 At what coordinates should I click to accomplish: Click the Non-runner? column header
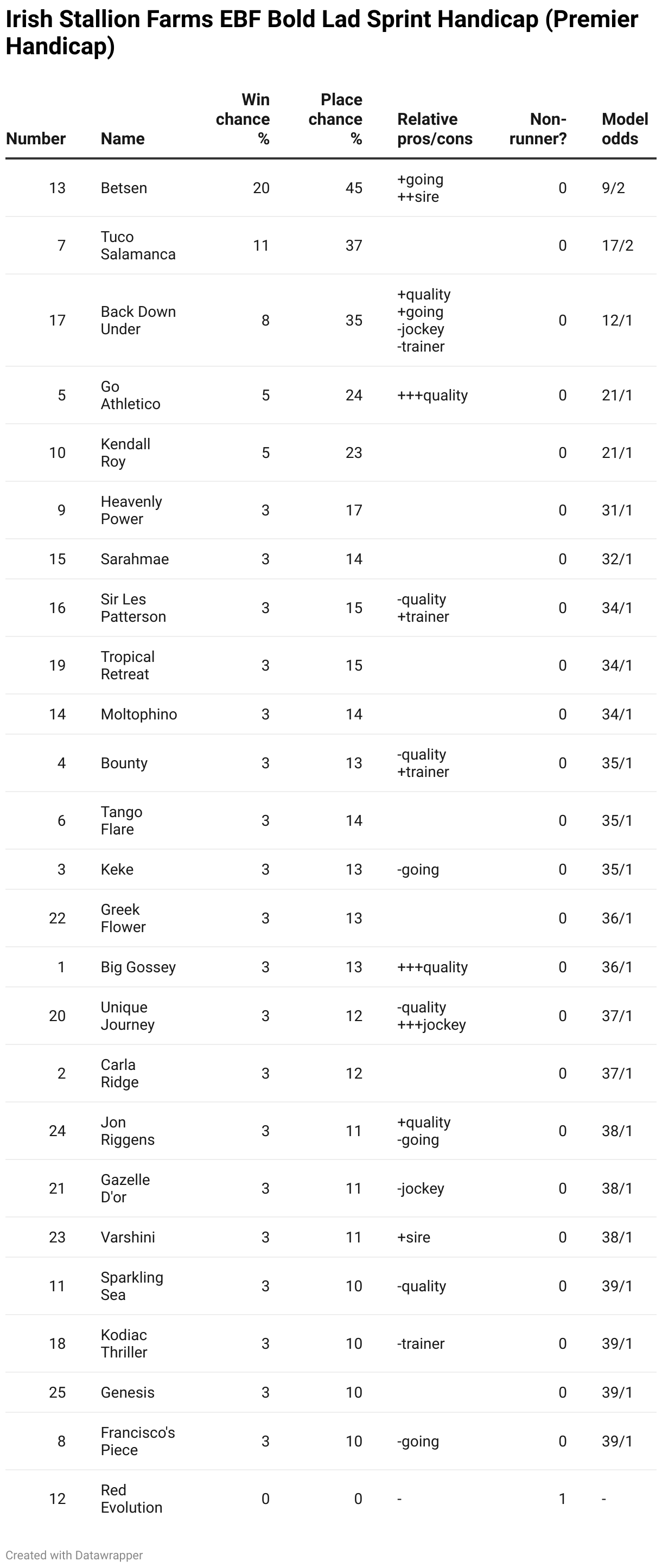(x=538, y=129)
